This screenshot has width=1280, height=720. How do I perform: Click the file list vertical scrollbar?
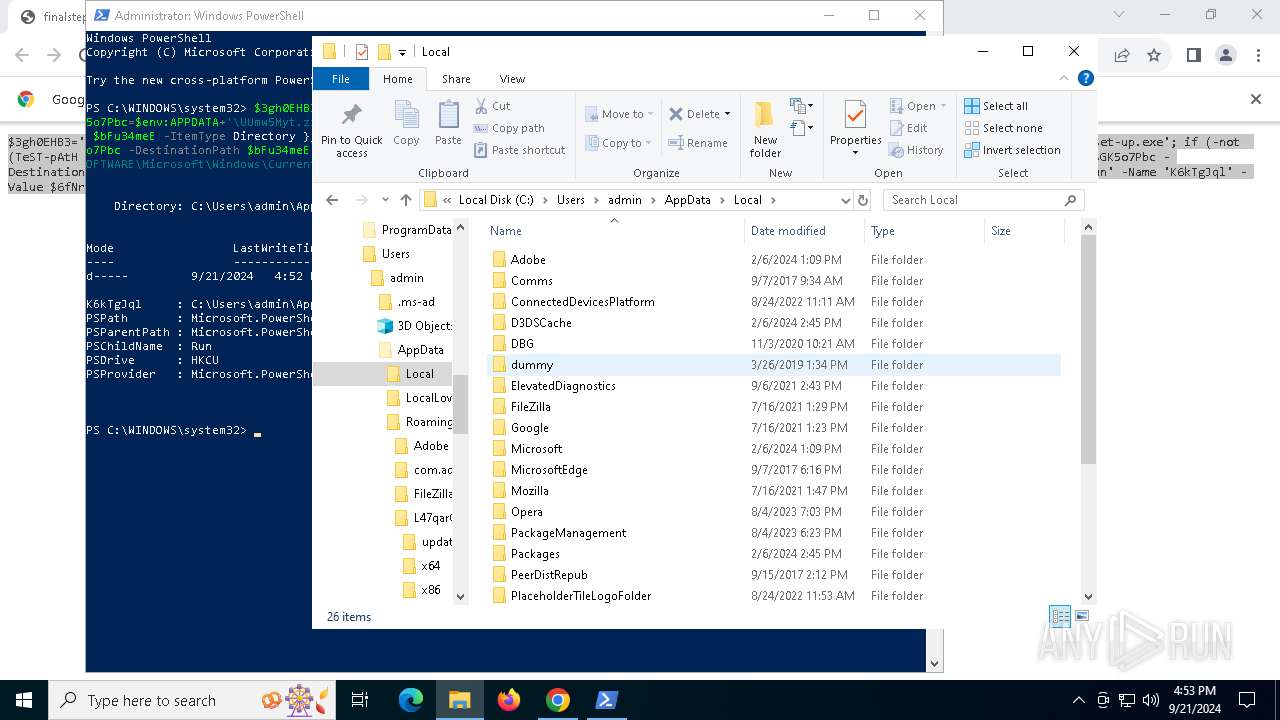pos(1088,350)
